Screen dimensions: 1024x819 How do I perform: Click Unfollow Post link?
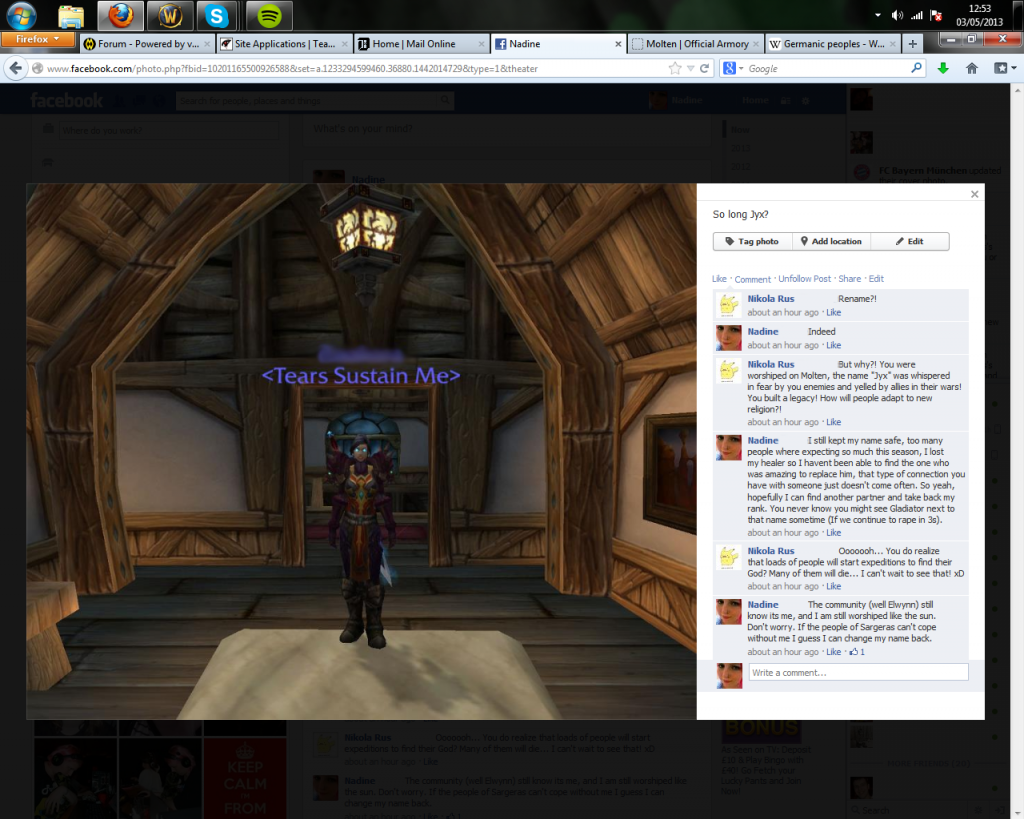pyautogui.click(x=805, y=279)
